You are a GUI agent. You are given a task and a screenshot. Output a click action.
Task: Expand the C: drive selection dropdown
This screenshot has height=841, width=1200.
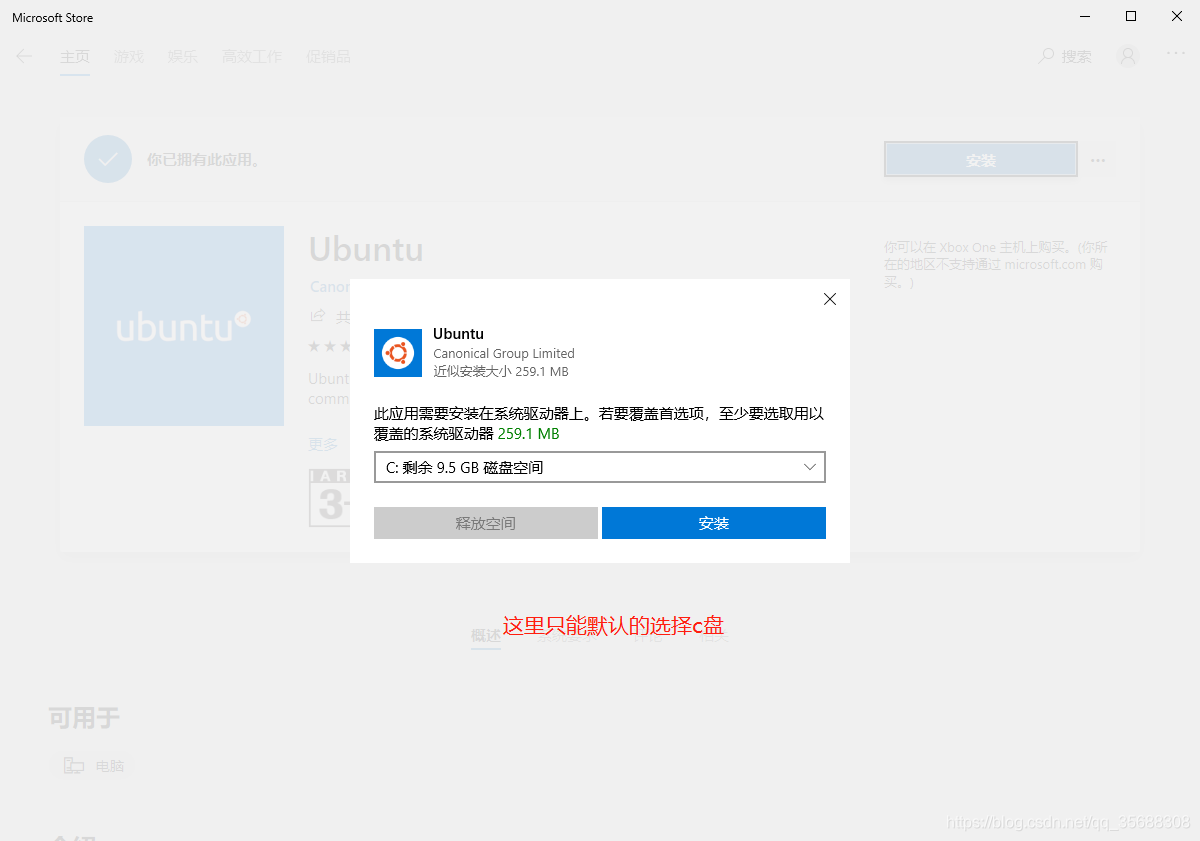pyautogui.click(x=600, y=467)
